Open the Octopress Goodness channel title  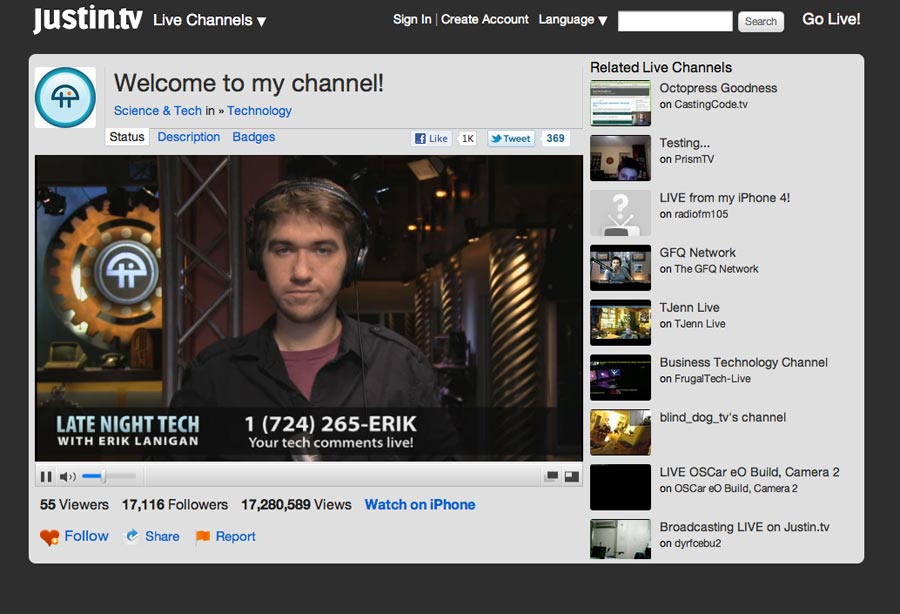(718, 88)
